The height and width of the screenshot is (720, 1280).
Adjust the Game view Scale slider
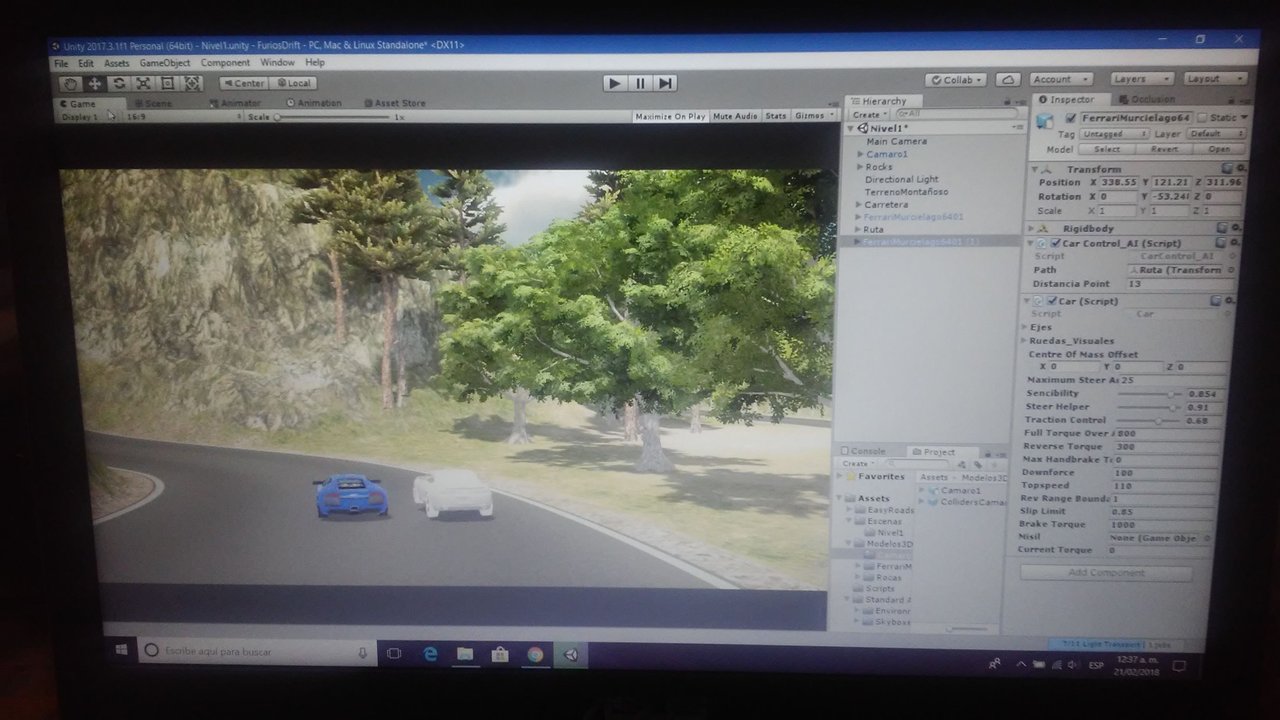[331, 117]
